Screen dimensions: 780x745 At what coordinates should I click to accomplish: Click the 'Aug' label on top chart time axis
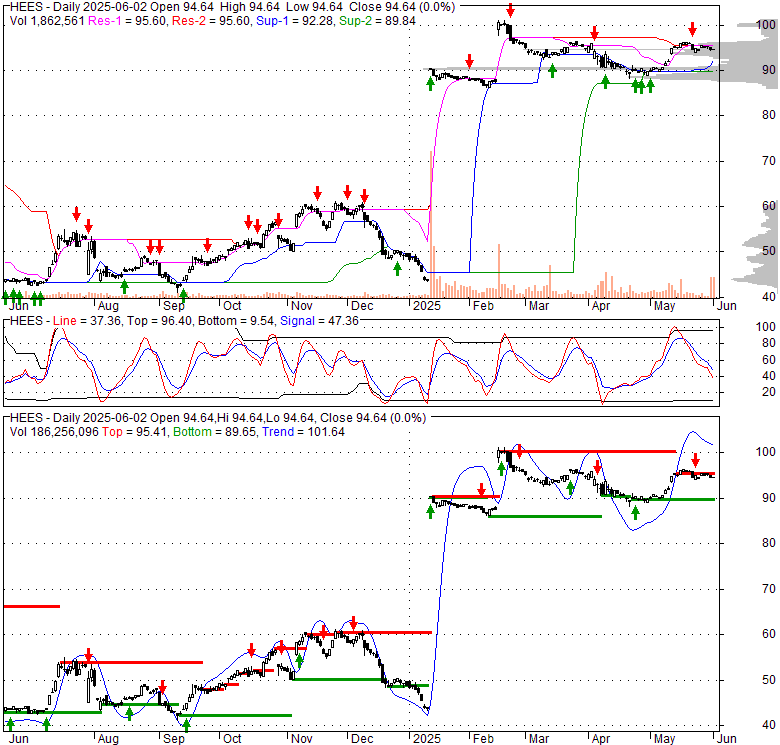108,306
